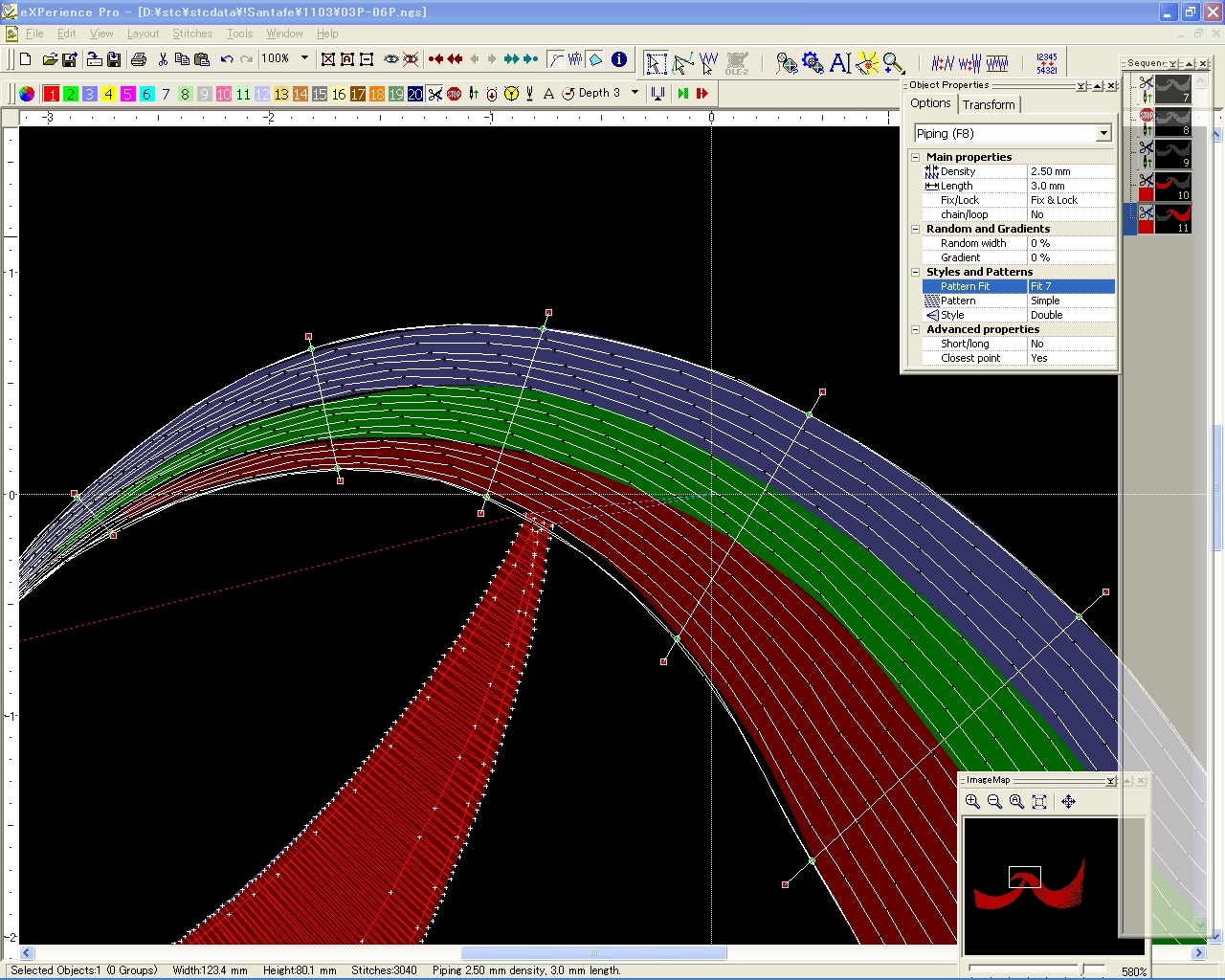The height and width of the screenshot is (980, 1225).
Task: Select color 20 navy swatch
Action: pyautogui.click(x=414, y=94)
